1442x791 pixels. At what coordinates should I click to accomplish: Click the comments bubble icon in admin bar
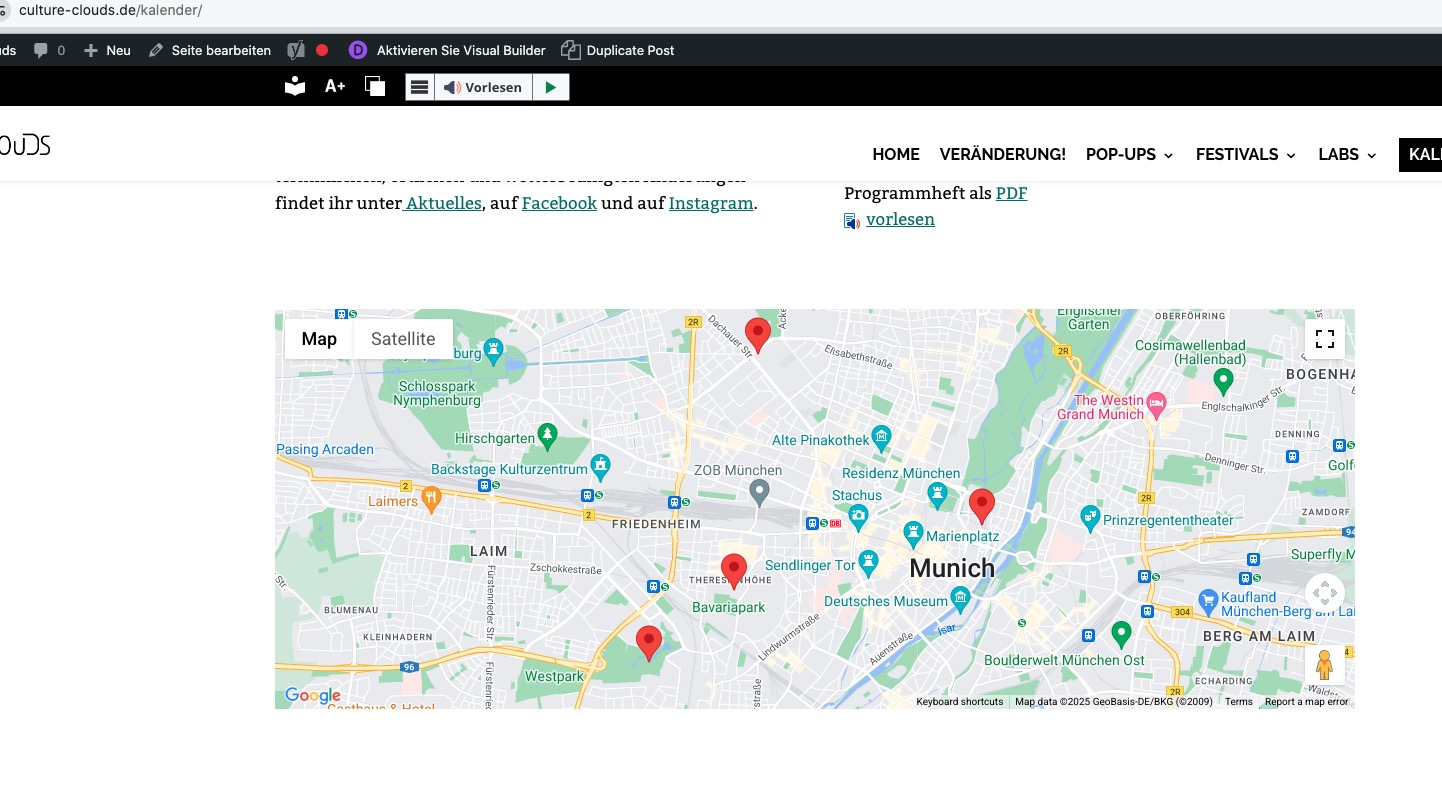coord(41,50)
